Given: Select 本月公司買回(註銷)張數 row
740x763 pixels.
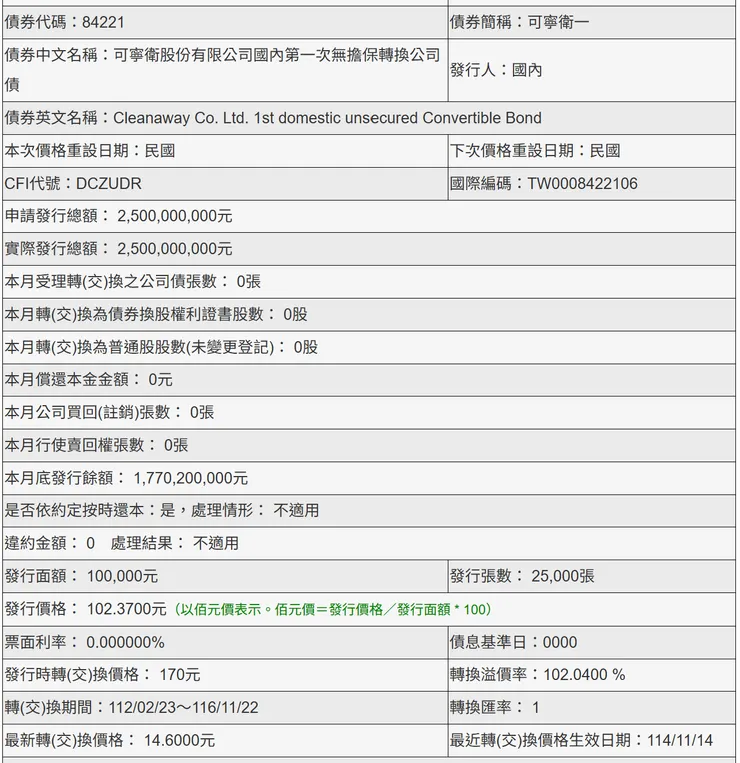Looking at the screenshot, I should tap(369, 413).
